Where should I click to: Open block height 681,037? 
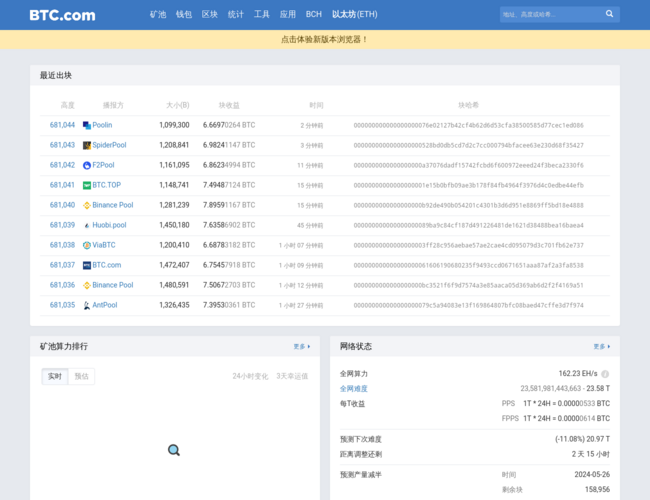62,265
